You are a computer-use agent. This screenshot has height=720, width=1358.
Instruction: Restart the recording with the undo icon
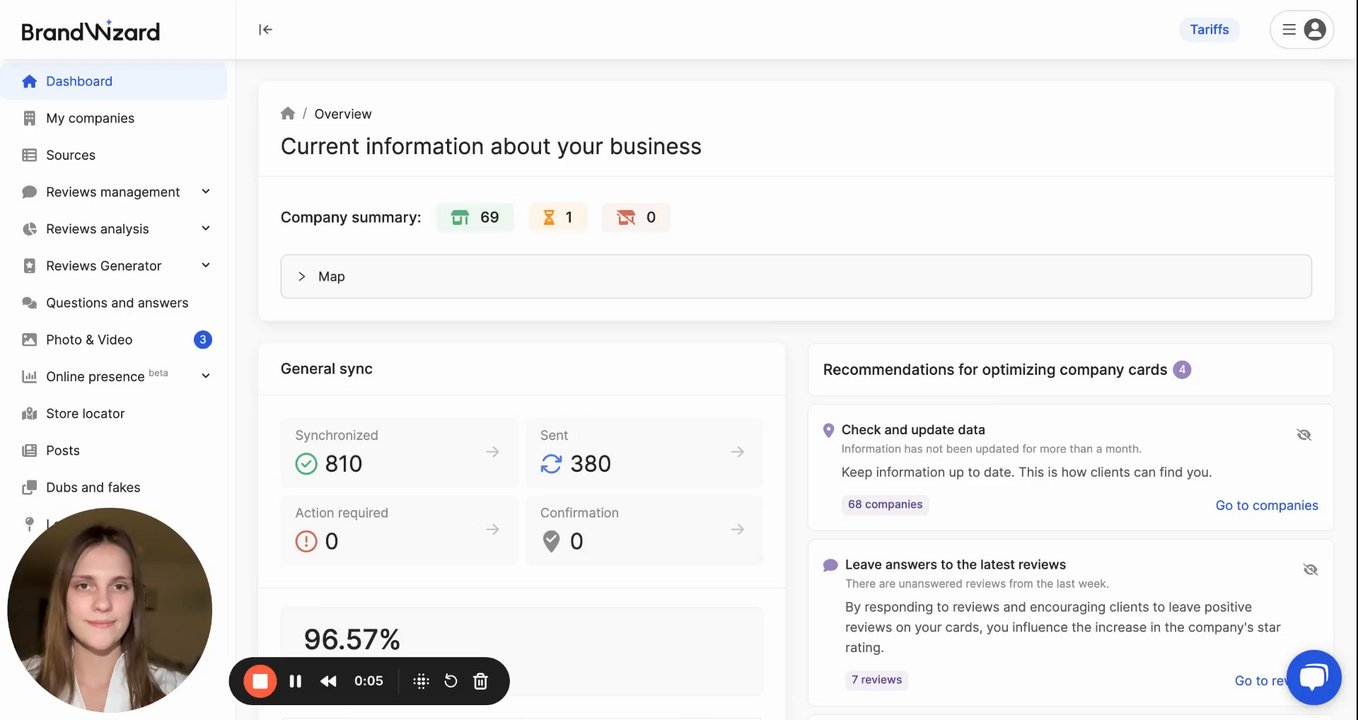click(x=451, y=681)
